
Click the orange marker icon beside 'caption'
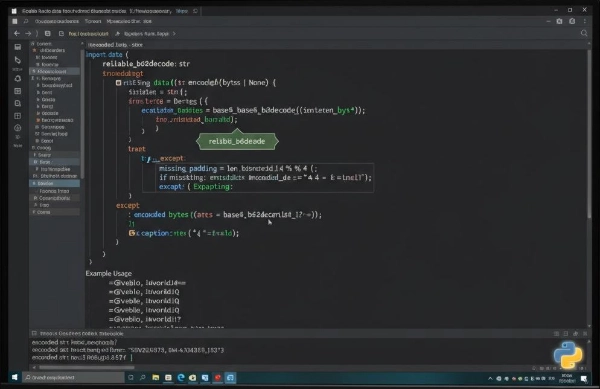pos(132,233)
